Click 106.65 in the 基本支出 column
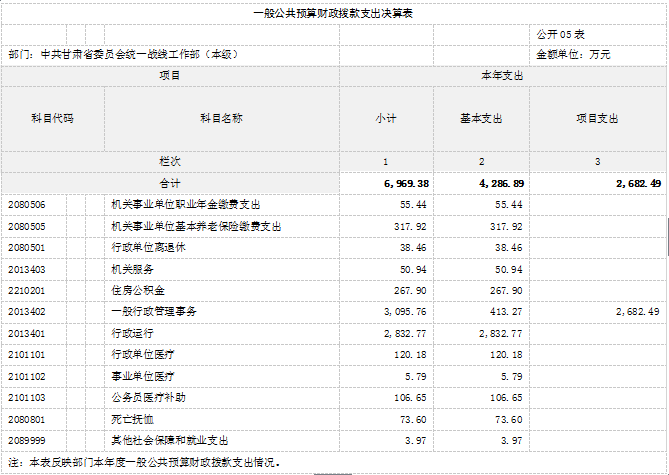The height and width of the screenshot is (475, 669). pos(506,398)
